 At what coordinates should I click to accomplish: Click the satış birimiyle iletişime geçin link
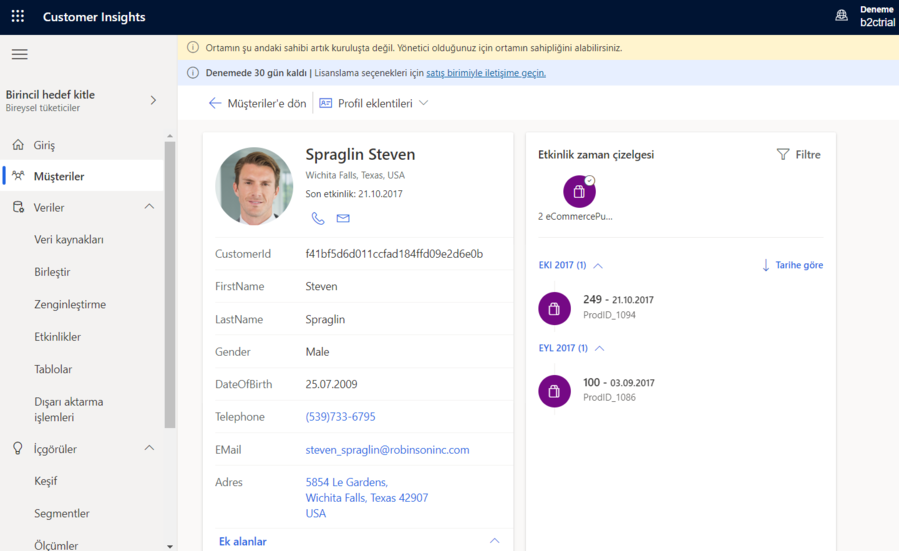(486, 73)
